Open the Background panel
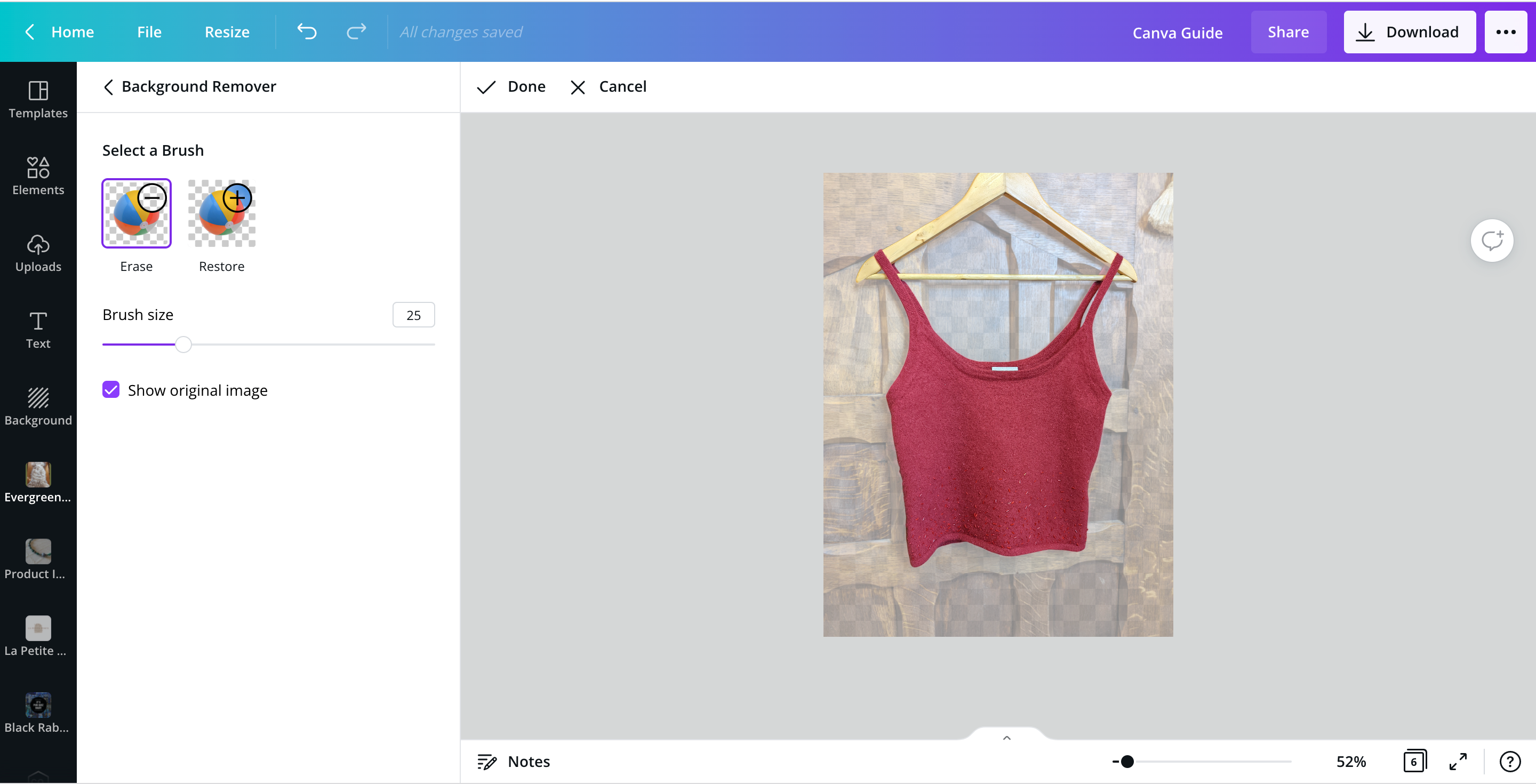The height and width of the screenshot is (784, 1536). click(x=38, y=406)
